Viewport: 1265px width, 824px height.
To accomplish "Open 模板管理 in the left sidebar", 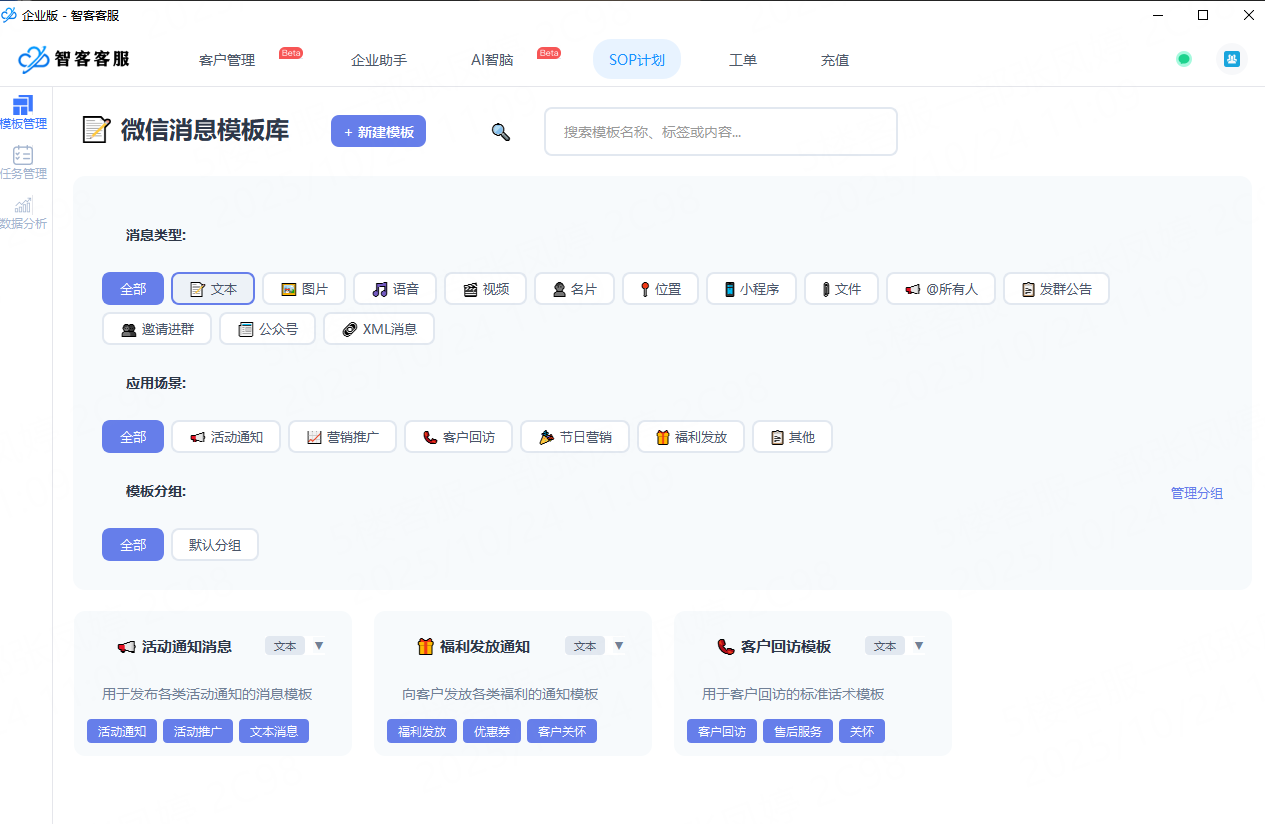I will coord(24,111).
